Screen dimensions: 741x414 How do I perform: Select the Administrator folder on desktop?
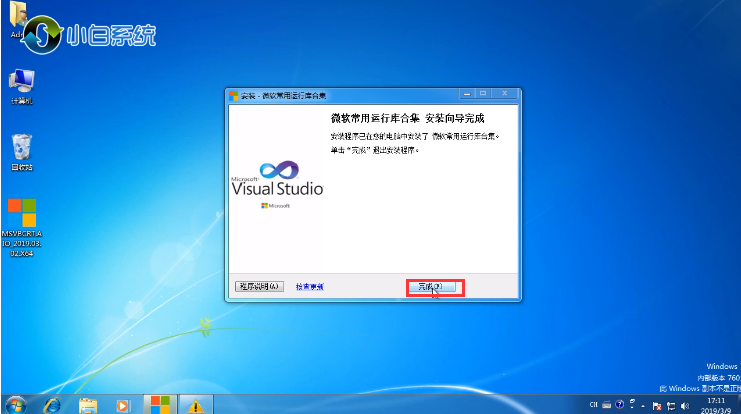point(18,20)
